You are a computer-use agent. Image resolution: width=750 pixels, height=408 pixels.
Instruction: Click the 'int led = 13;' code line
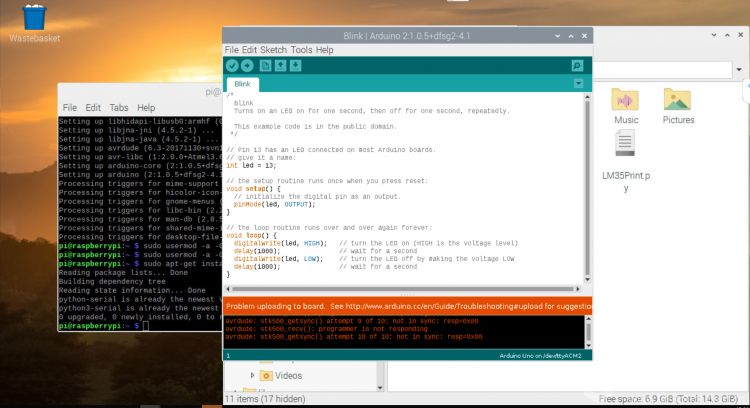pos(251,165)
